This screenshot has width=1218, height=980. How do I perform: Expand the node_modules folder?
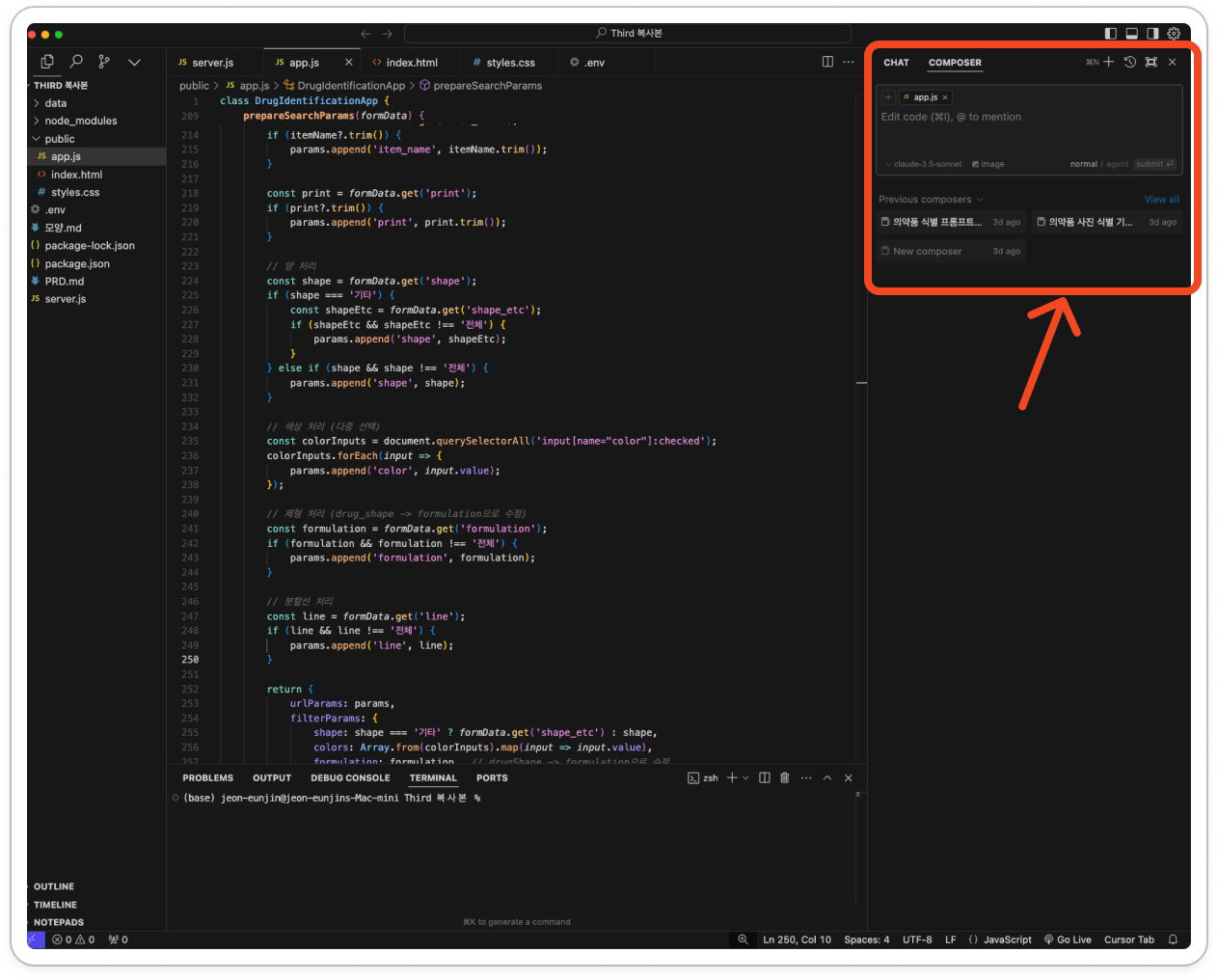coord(80,121)
